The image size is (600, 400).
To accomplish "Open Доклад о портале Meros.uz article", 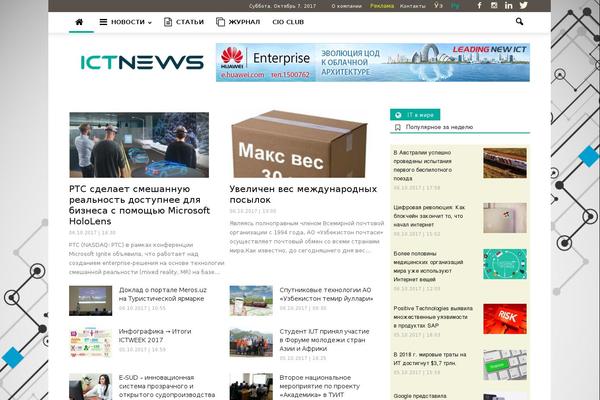I will pyautogui.click(x=163, y=294).
